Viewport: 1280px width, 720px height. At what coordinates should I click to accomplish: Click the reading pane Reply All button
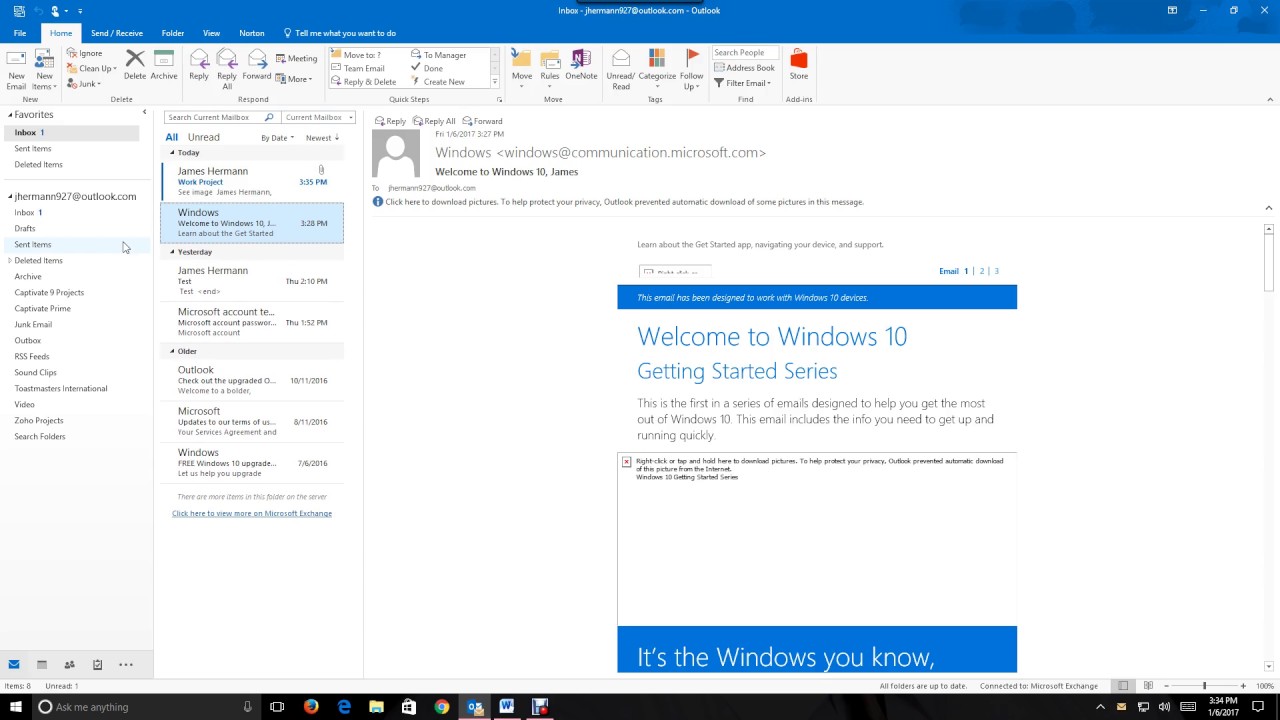point(434,121)
